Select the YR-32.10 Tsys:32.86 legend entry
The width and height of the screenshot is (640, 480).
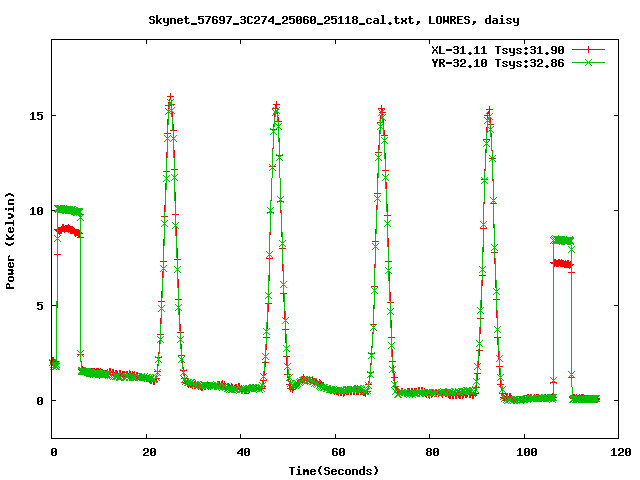point(498,63)
